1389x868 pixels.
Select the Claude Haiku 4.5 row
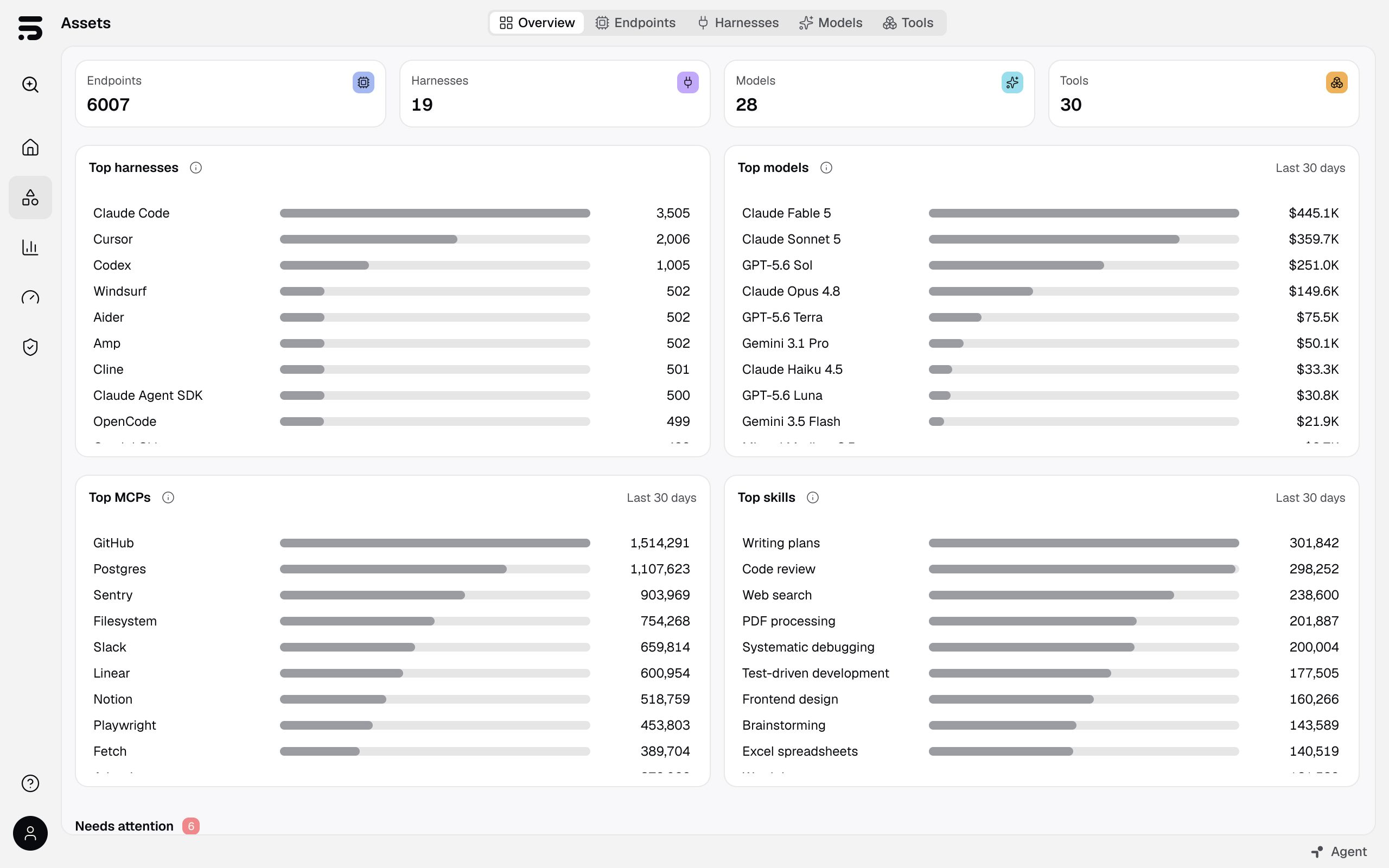1041,369
